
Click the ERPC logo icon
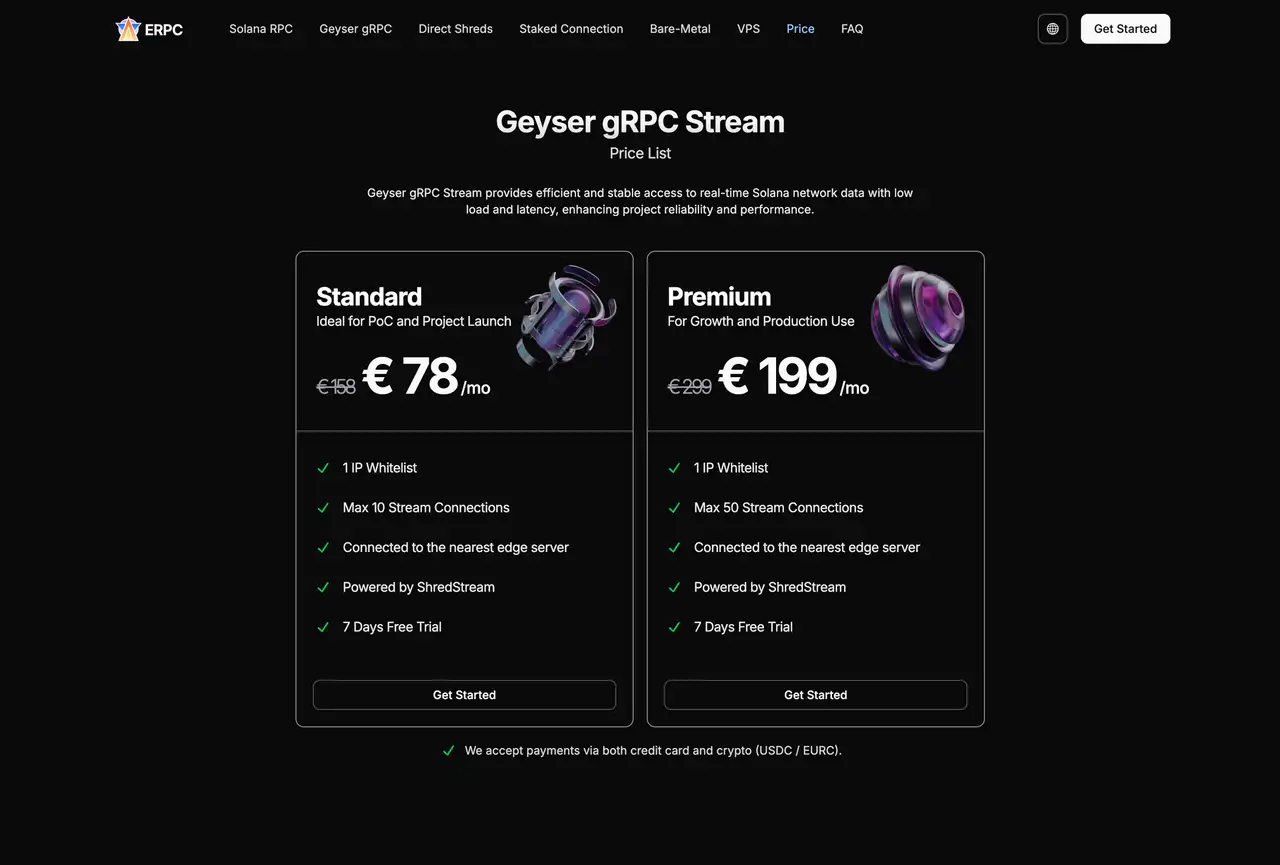128,29
